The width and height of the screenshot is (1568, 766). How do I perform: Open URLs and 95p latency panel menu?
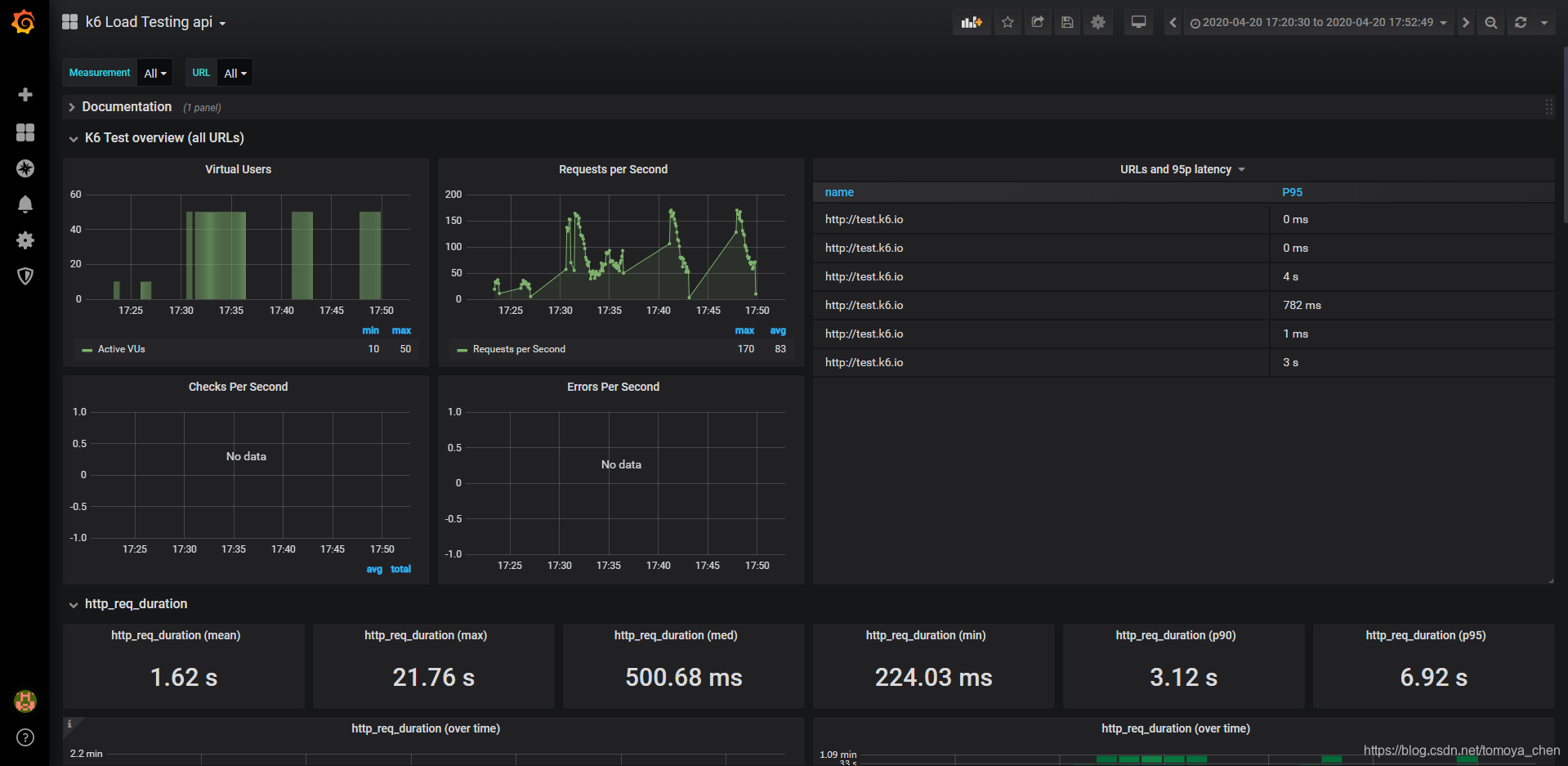tap(1182, 169)
